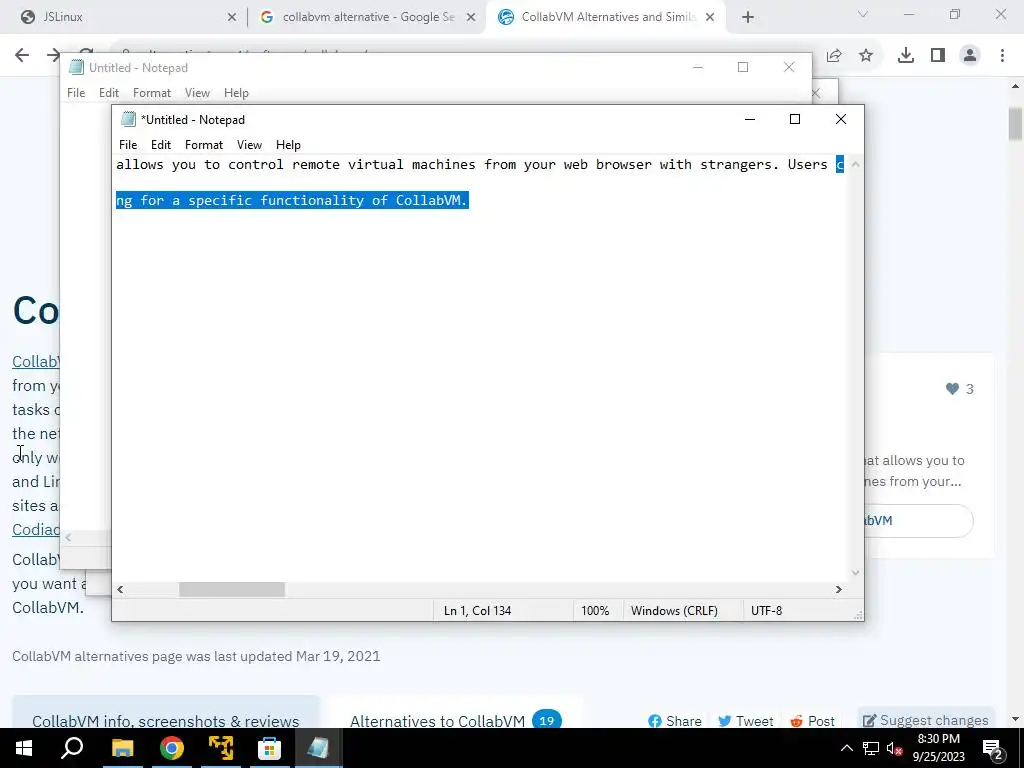Screen dimensions: 1024x768
Task: Like CollabVM with the heart icon
Action: pyautogui.click(x=952, y=389)
